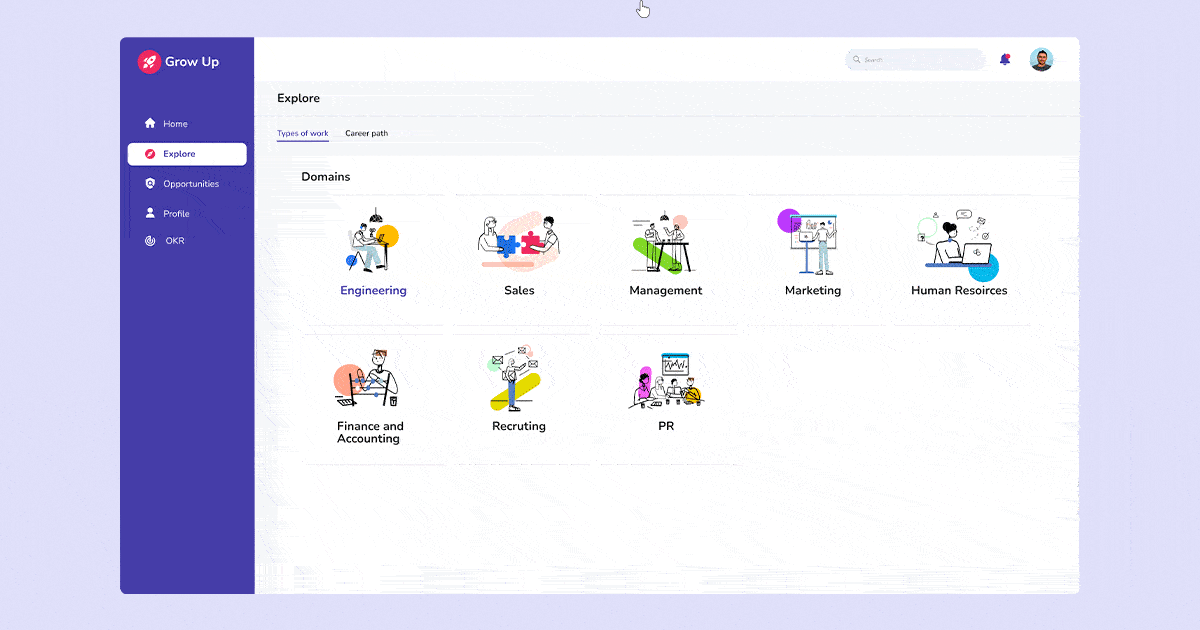Click the OKR target icon in sidebar

pyautogui.click(x=150, y=241)
